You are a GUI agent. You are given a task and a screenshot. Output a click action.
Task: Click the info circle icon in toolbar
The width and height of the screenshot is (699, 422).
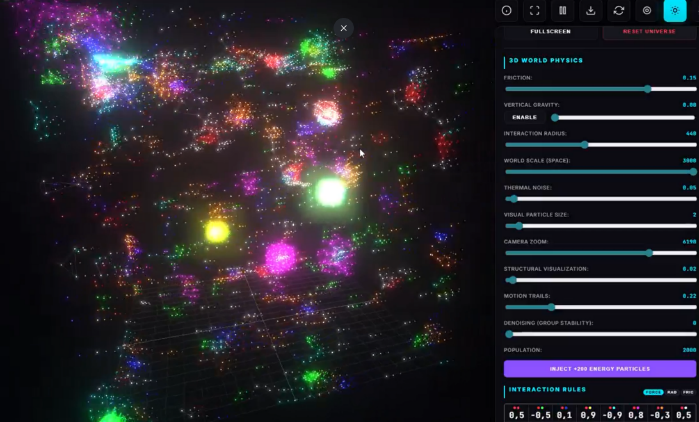pos(507,11)
